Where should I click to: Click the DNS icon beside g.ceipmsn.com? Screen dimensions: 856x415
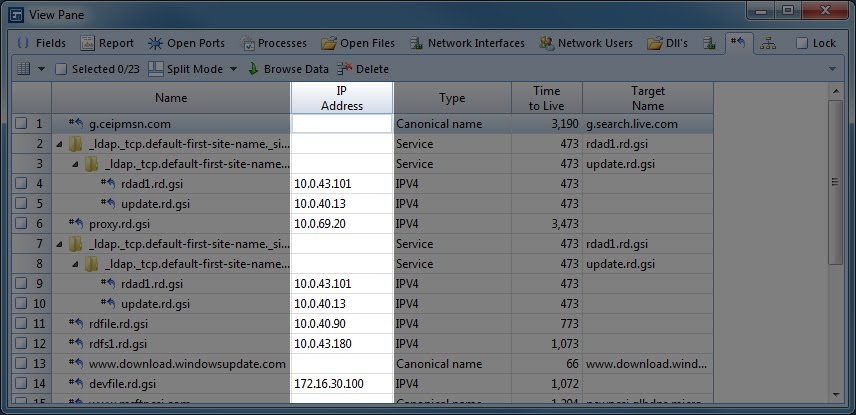76,123
